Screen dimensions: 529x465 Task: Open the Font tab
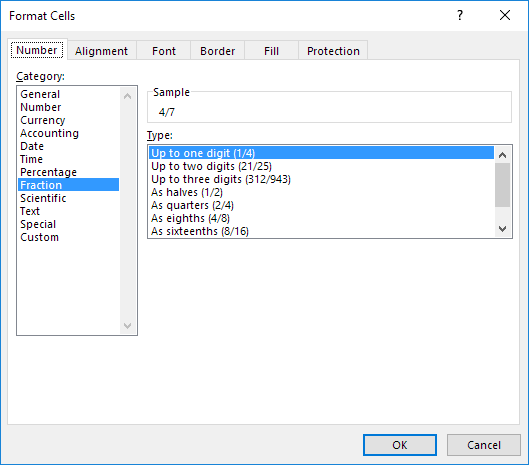tap(164, 51)
